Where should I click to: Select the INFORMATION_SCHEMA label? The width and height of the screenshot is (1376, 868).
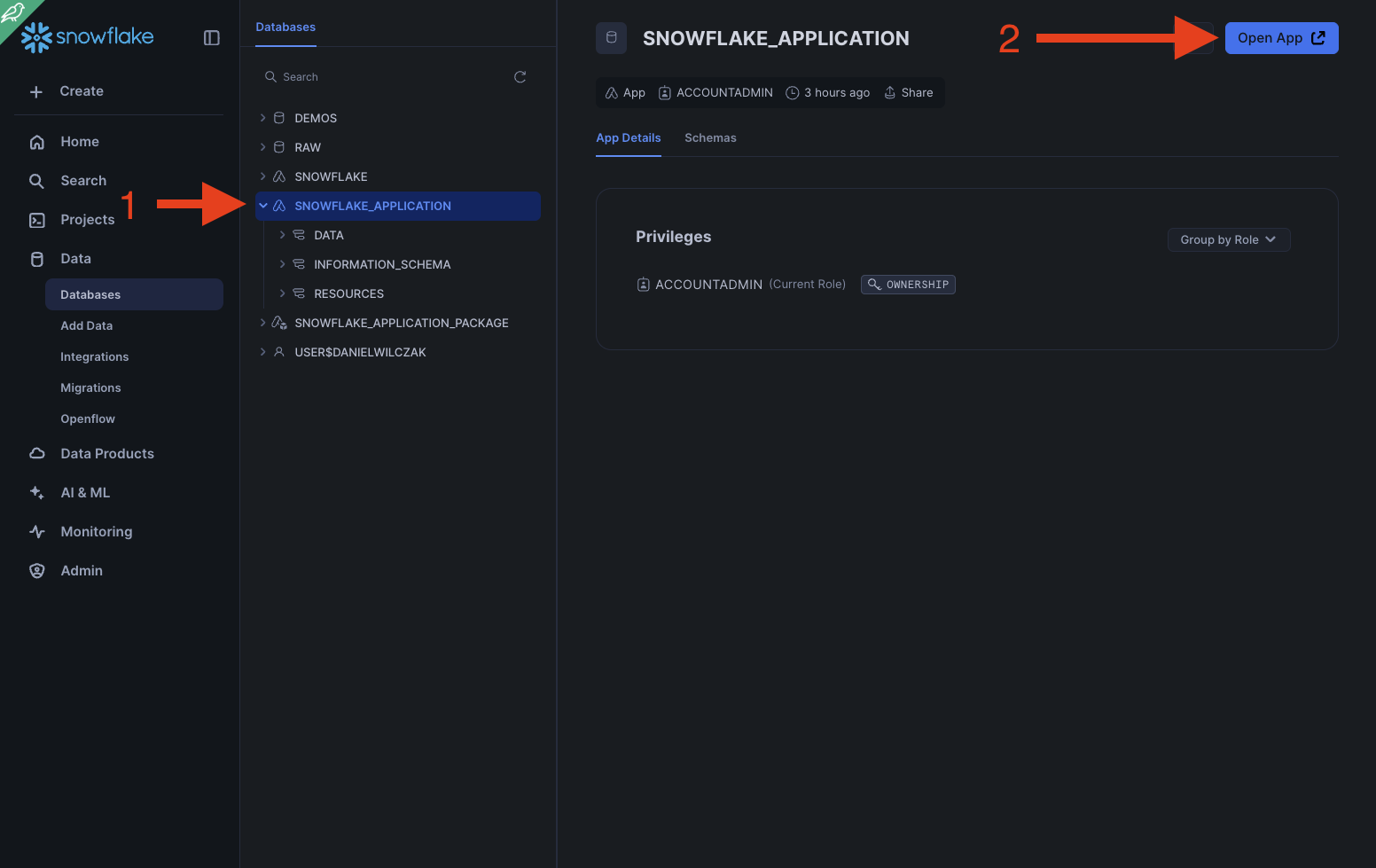pos(382,264)
